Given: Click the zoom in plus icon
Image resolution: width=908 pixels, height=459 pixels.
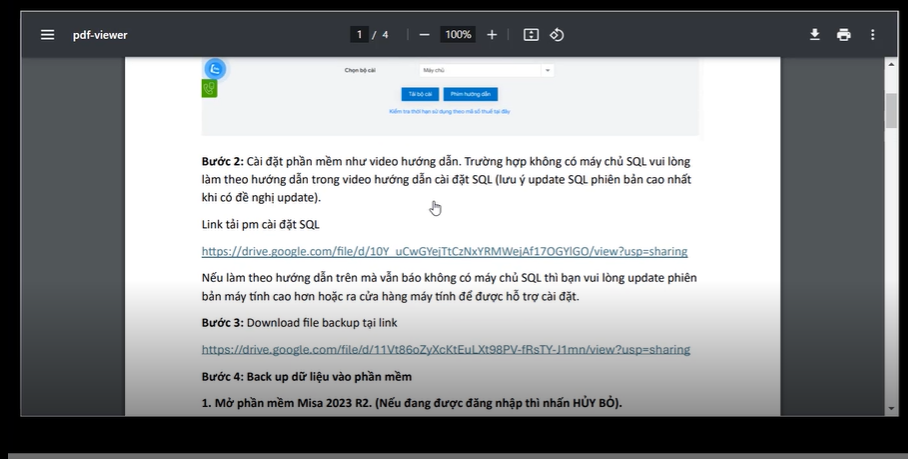Looking at the screenshot, I should pos(492,35).
